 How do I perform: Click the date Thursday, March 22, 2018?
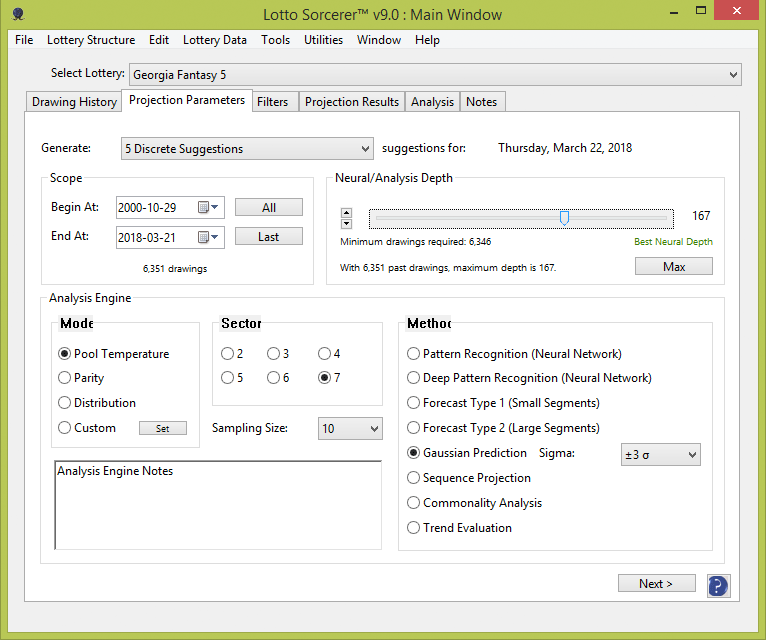click(565, 148)
